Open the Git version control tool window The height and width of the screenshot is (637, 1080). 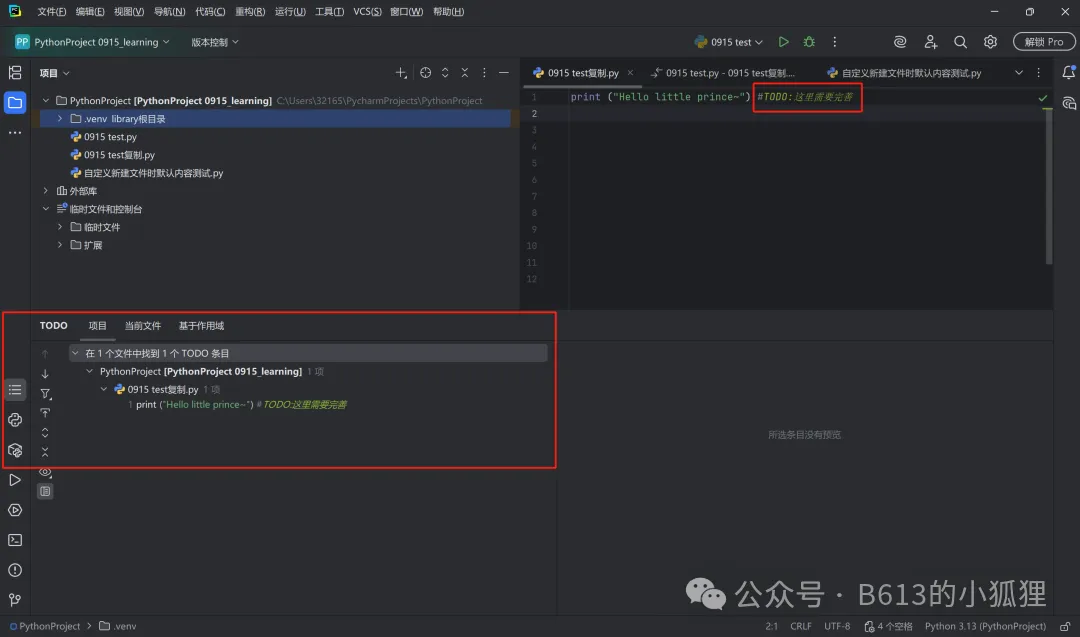click(x=14, y=600)
